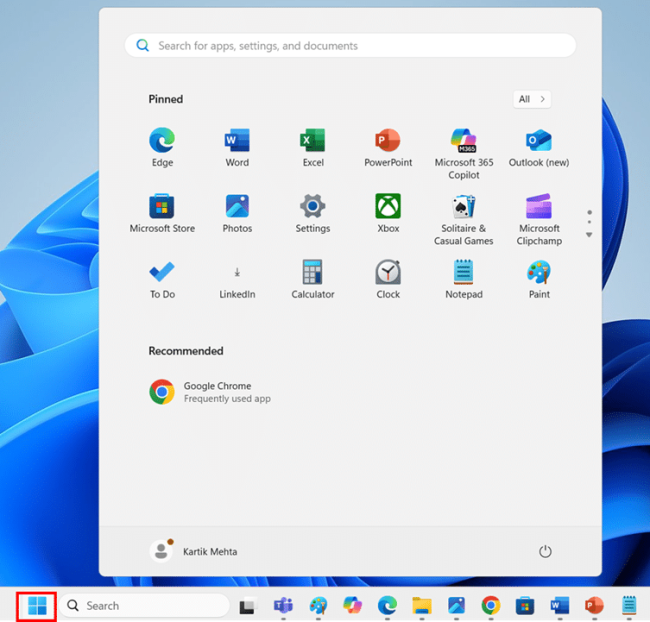Open Settings from the Start menu
The height and width of the screenshot is (622, 650).
tap(313, 213)
